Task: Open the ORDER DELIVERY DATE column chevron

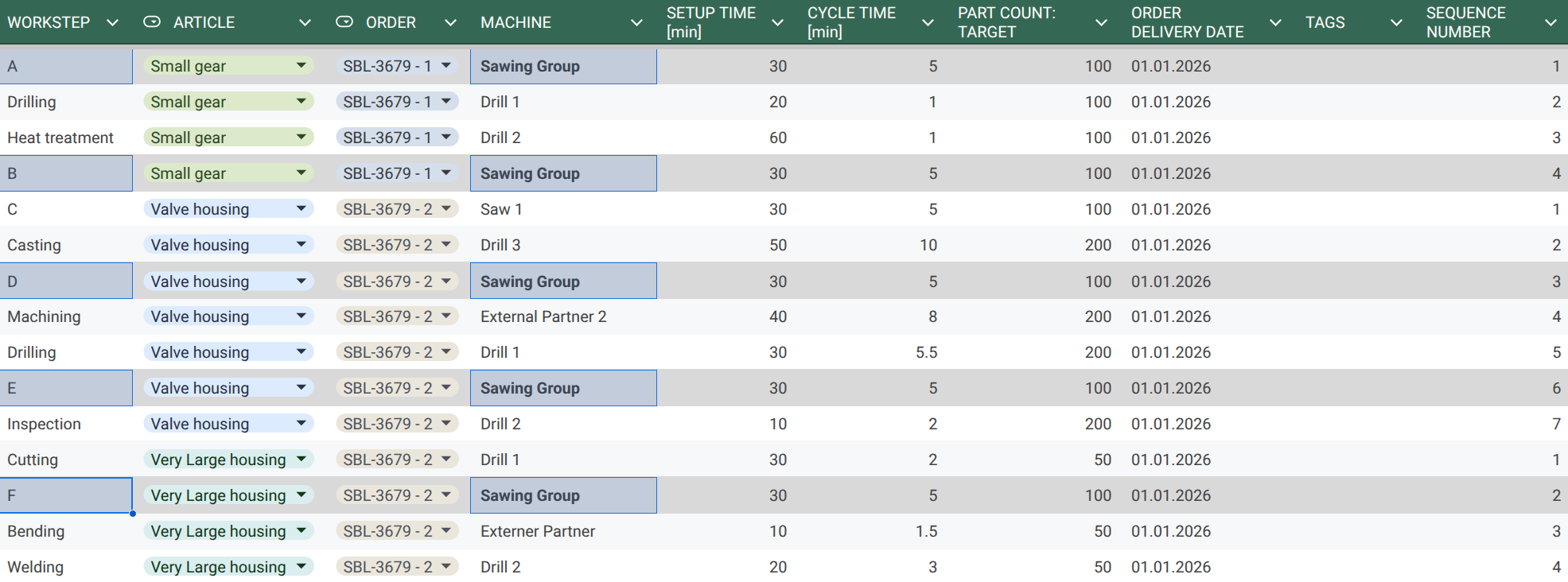Action: 1275,23
